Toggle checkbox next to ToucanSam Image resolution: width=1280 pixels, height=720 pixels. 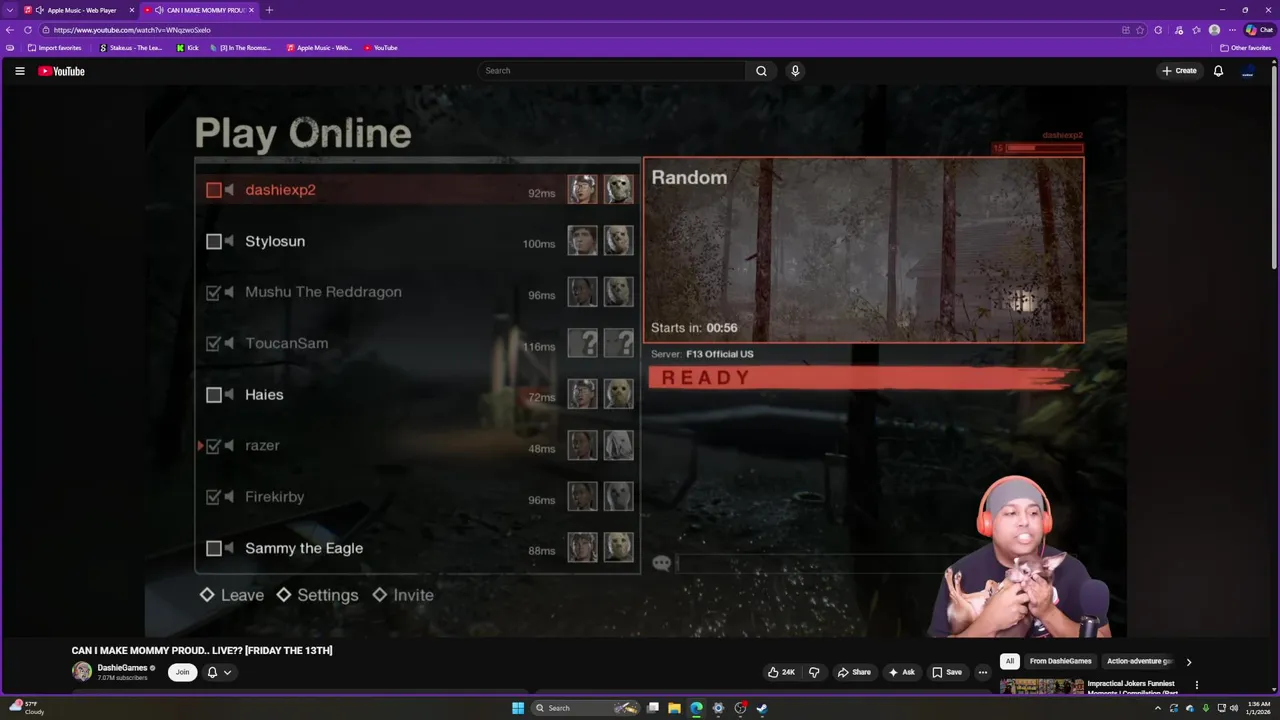(x=213, y=343)
